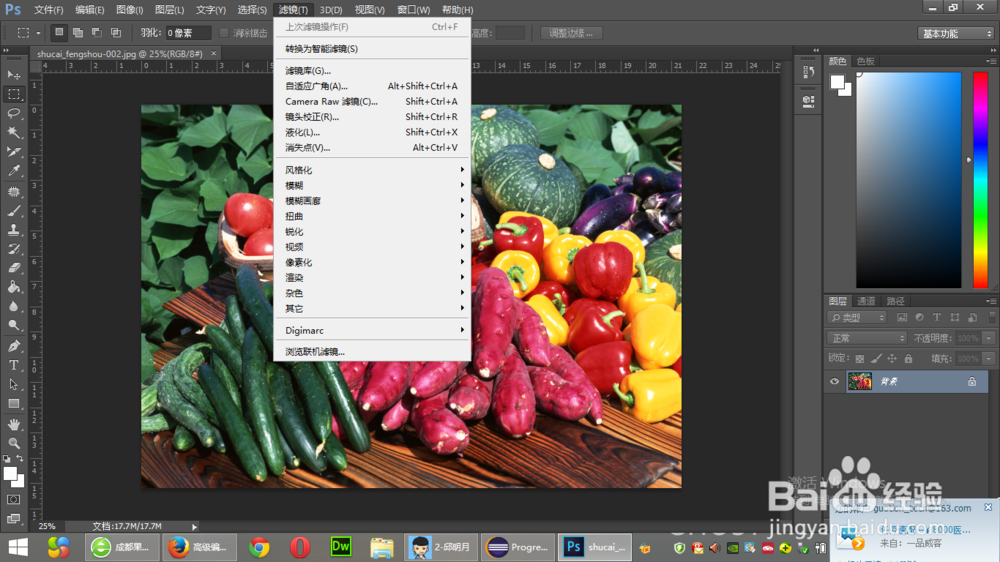Select the Healing Brush tool
1000x562 pixels.
coord(13,191)
